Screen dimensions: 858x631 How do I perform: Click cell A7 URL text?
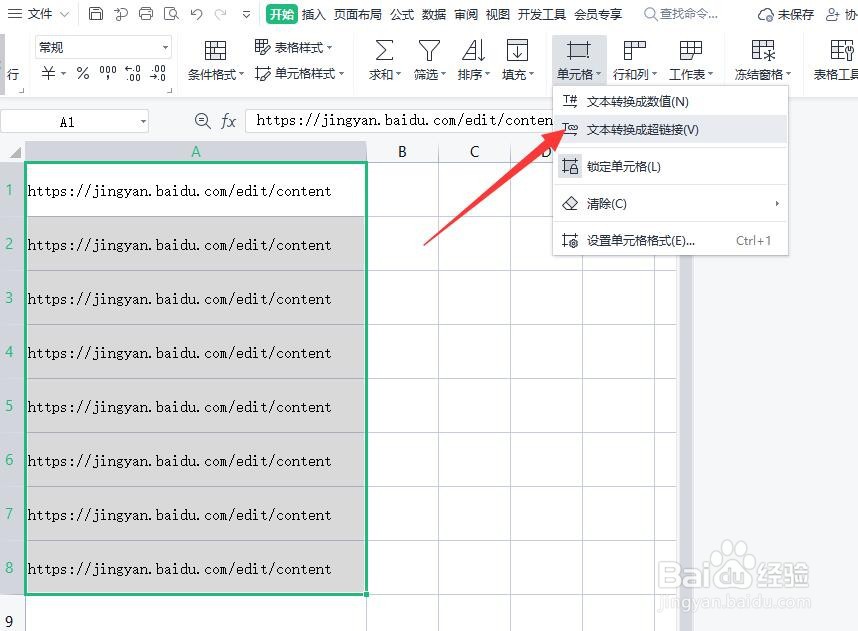tap(179, 515)
